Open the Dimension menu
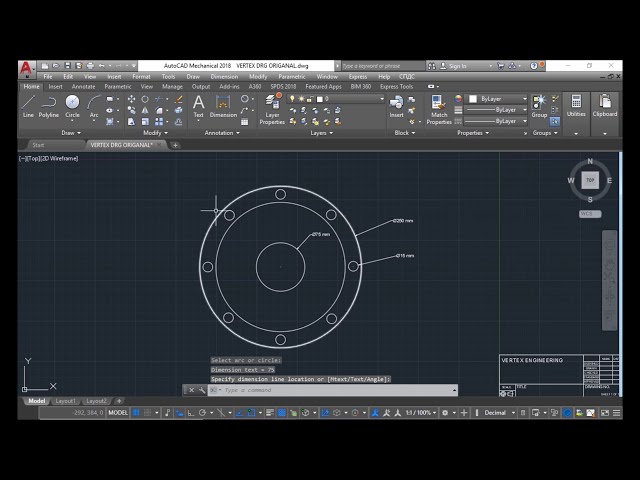Image resolution: width=640 pixels, height=480 pixels. (224, 76)
